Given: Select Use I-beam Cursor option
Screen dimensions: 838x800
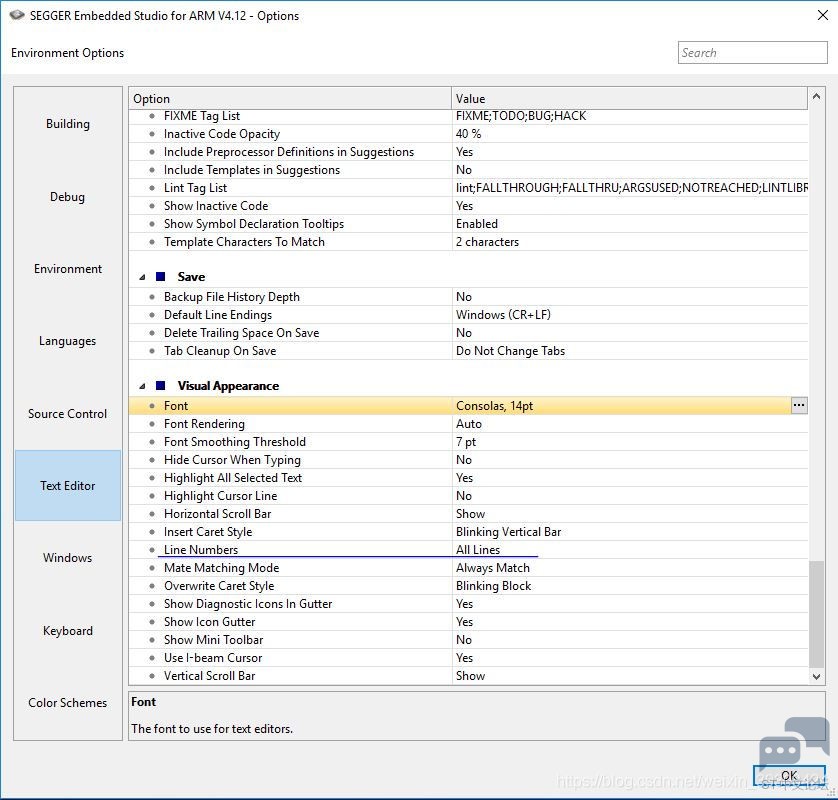Looking at the screenshot, I should tap(468, 658).
